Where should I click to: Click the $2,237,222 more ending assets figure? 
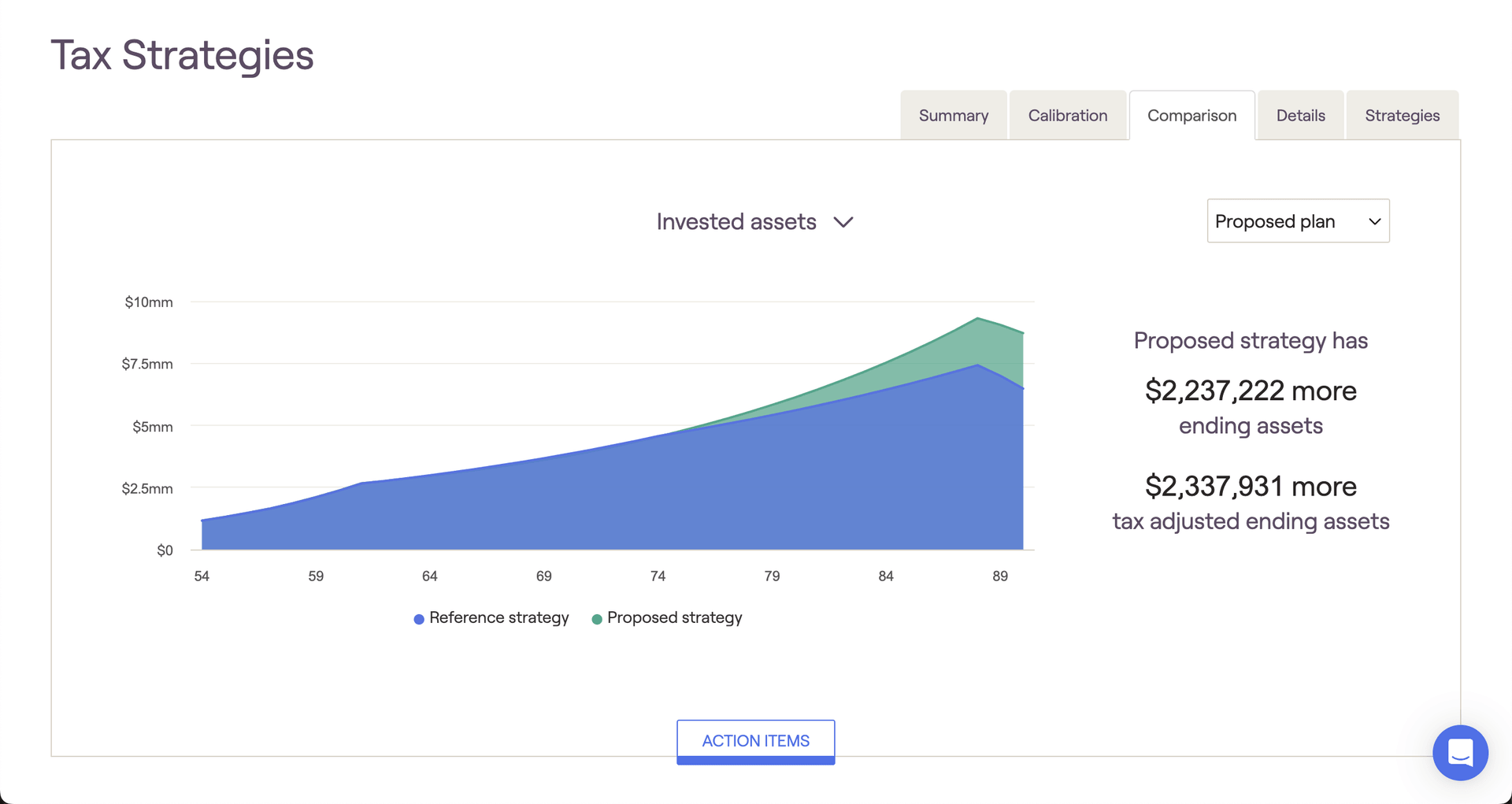click(1250, 391)
